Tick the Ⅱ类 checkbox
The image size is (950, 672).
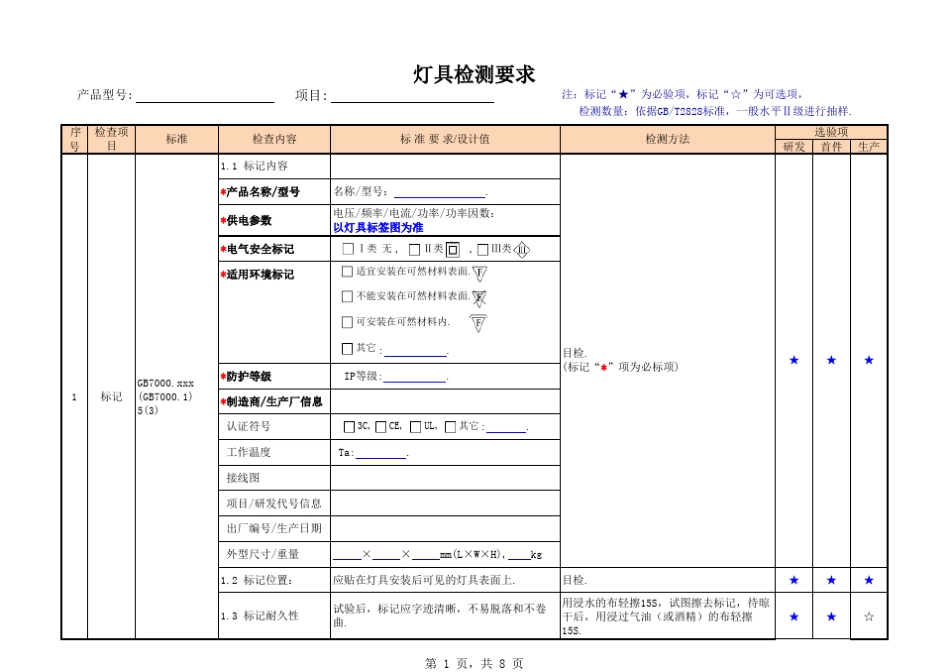tap(414, 250)
